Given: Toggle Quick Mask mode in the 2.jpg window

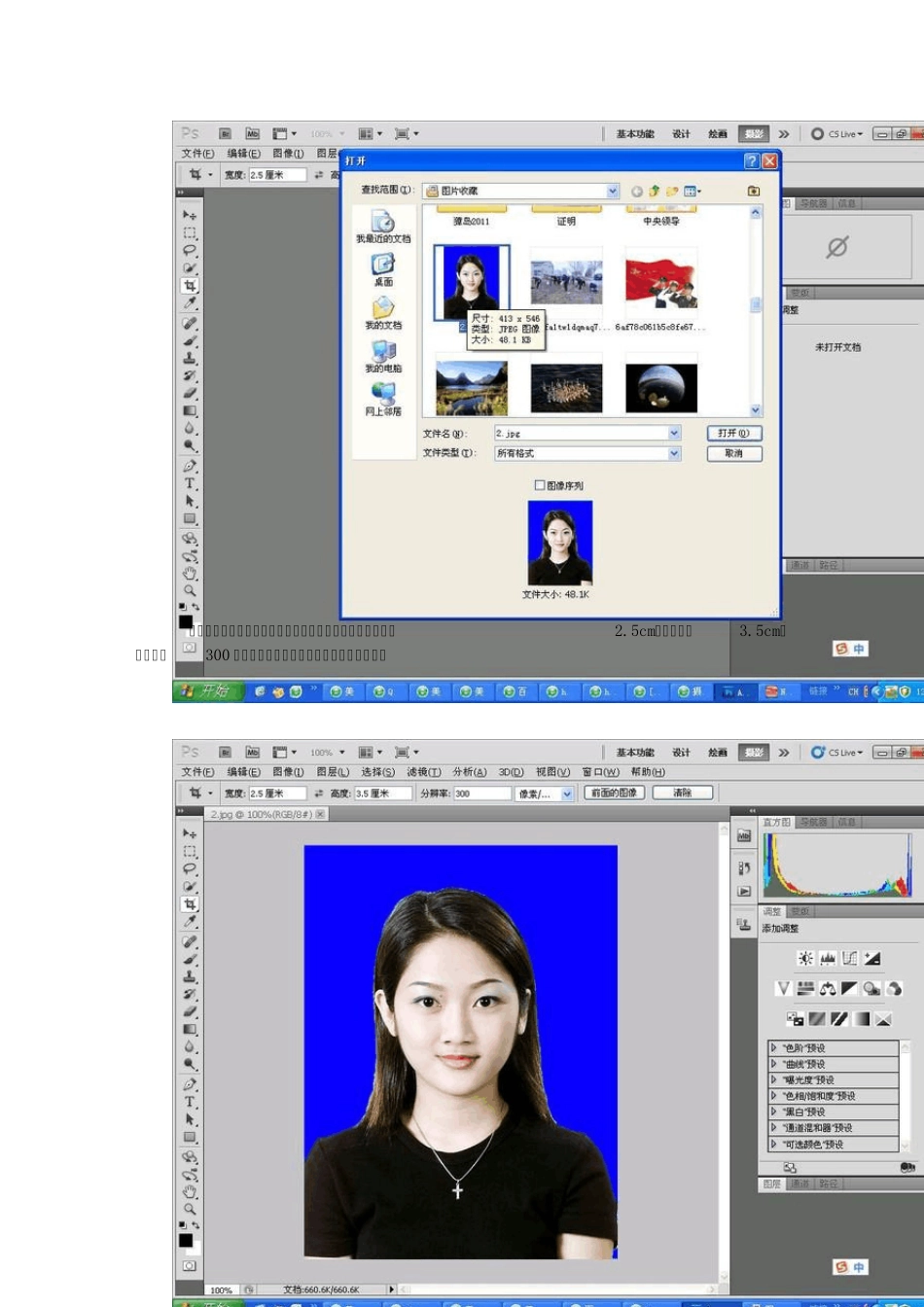Looking at the screenshot, I should [189, 1265].
